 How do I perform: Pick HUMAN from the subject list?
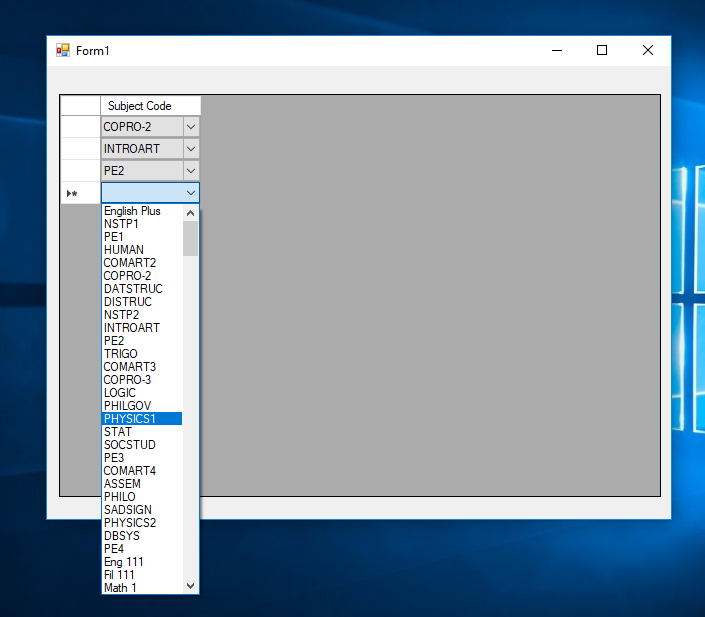142,250
